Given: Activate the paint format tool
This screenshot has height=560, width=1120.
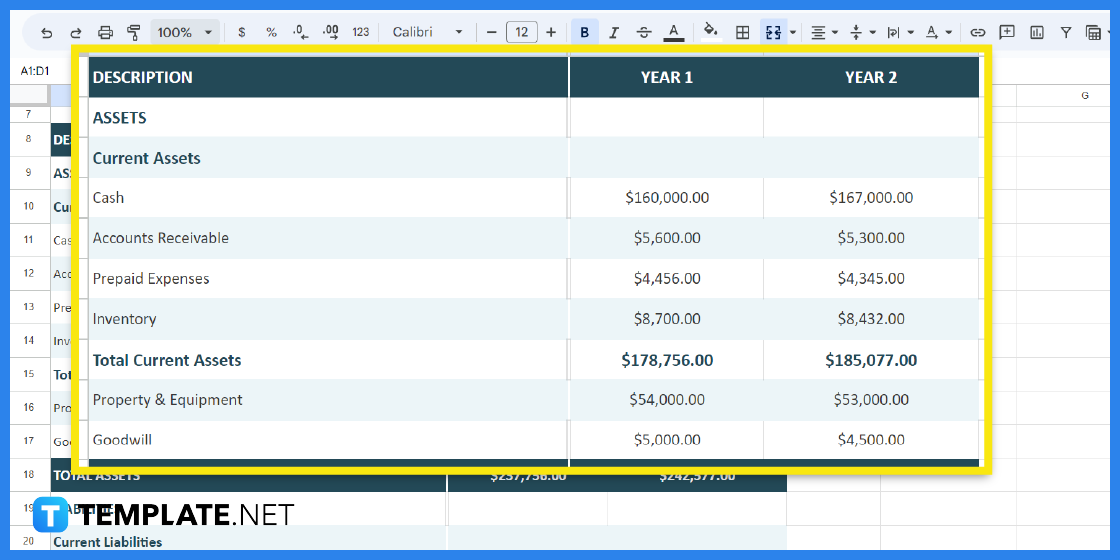Looking at the screenshot, I should tap(134, 32).
